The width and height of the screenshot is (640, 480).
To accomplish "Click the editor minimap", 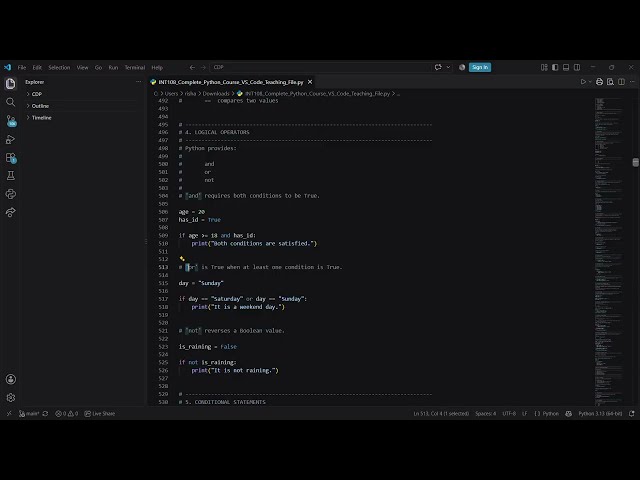I will (x=609, y=251).
